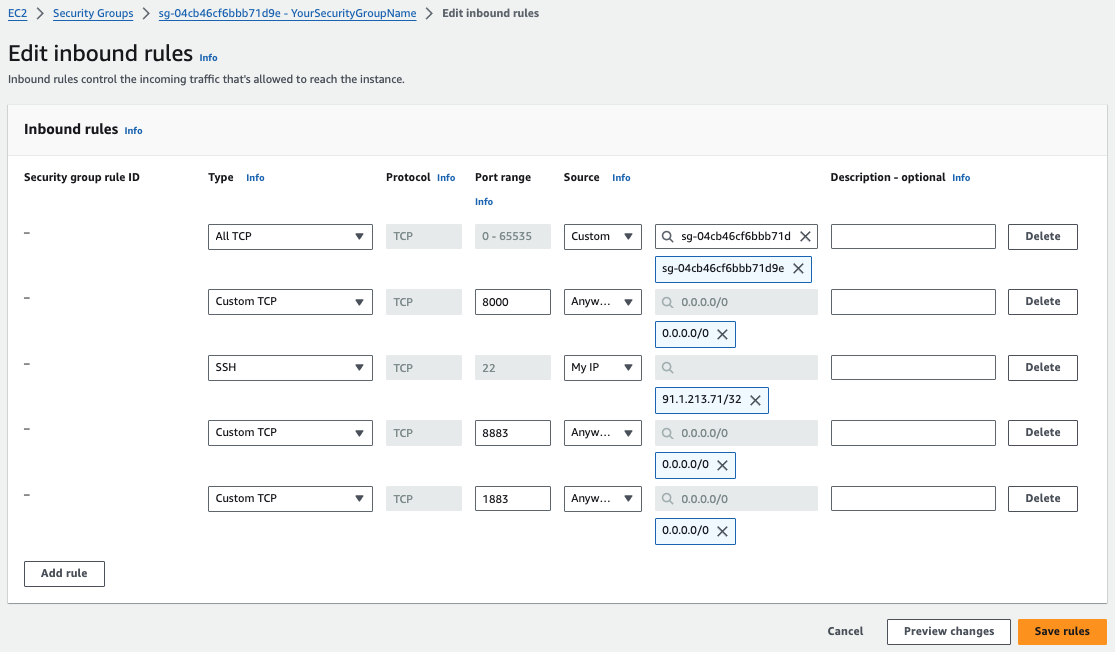Remove 0.0.0.0/0 tag on port 8000 rule
The image size is (1115, 652).
(x=722, y=334)
